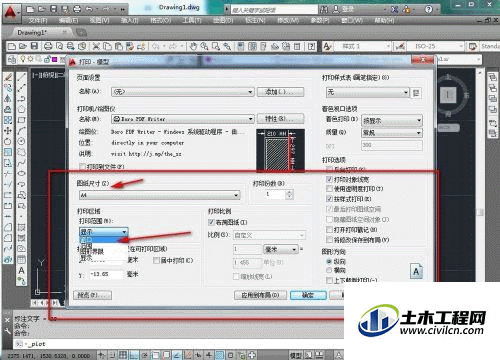Open the plot style table dropdown showing 无
The height and width of the screenshot is (360, 500).
click(x=368, y=92)
